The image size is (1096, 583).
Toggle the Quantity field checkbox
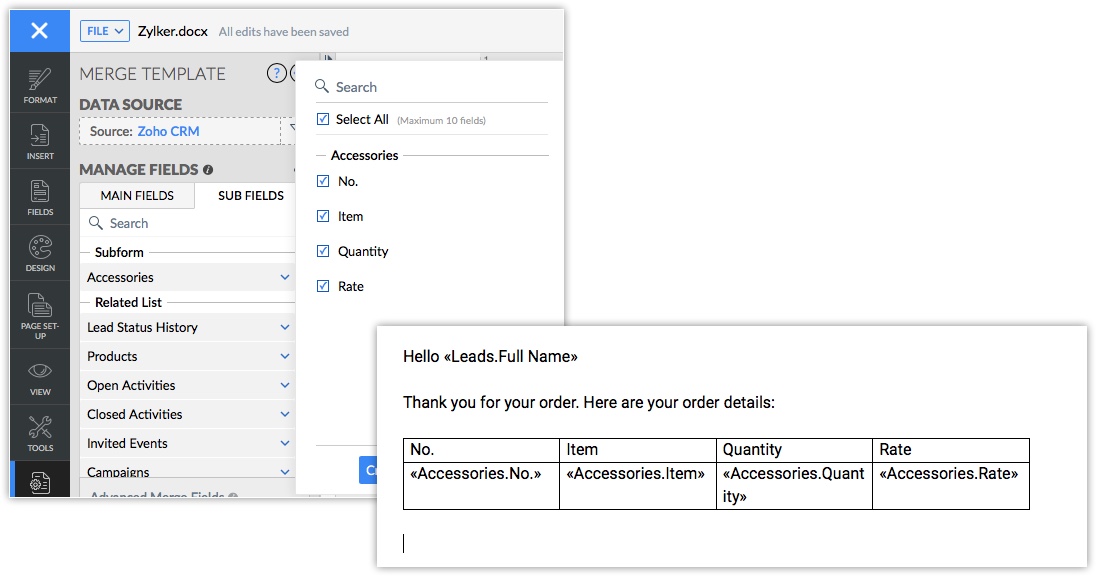[323, 251]
